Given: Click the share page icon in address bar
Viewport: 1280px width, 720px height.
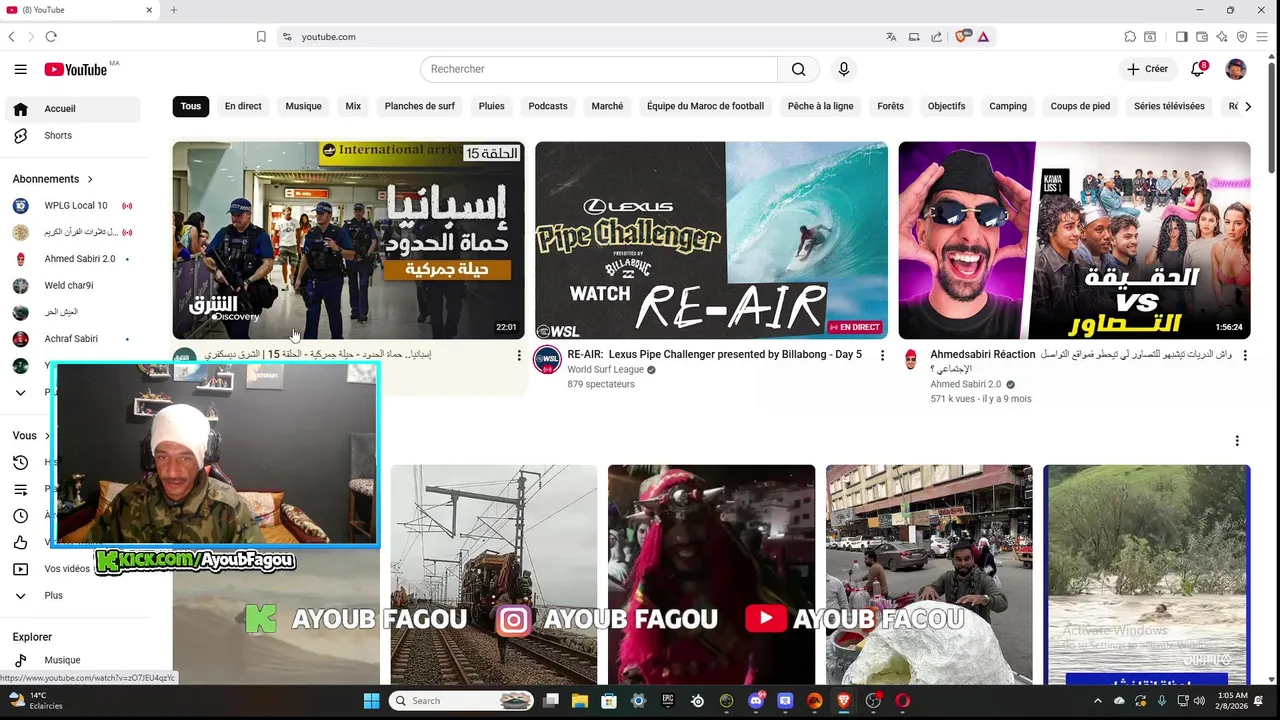Looking at the screenshot, I should click(936, 37).
